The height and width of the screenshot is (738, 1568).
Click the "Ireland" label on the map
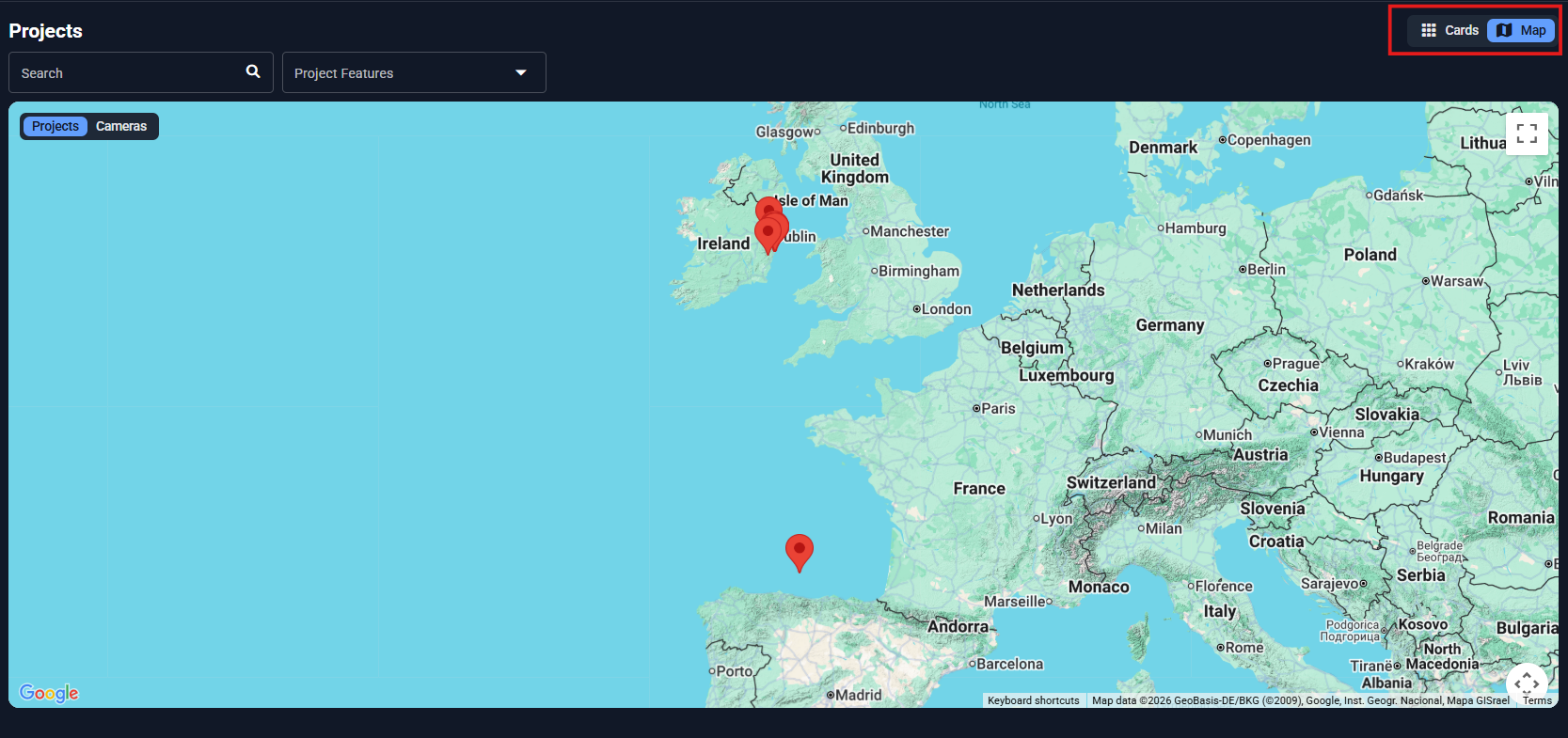[x=723, y=243]
